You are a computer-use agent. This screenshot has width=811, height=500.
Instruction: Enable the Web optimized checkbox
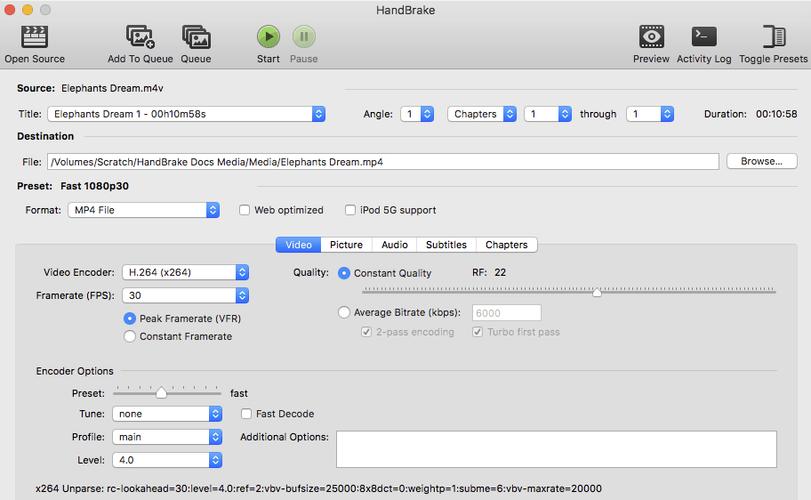tap(245, 210)
